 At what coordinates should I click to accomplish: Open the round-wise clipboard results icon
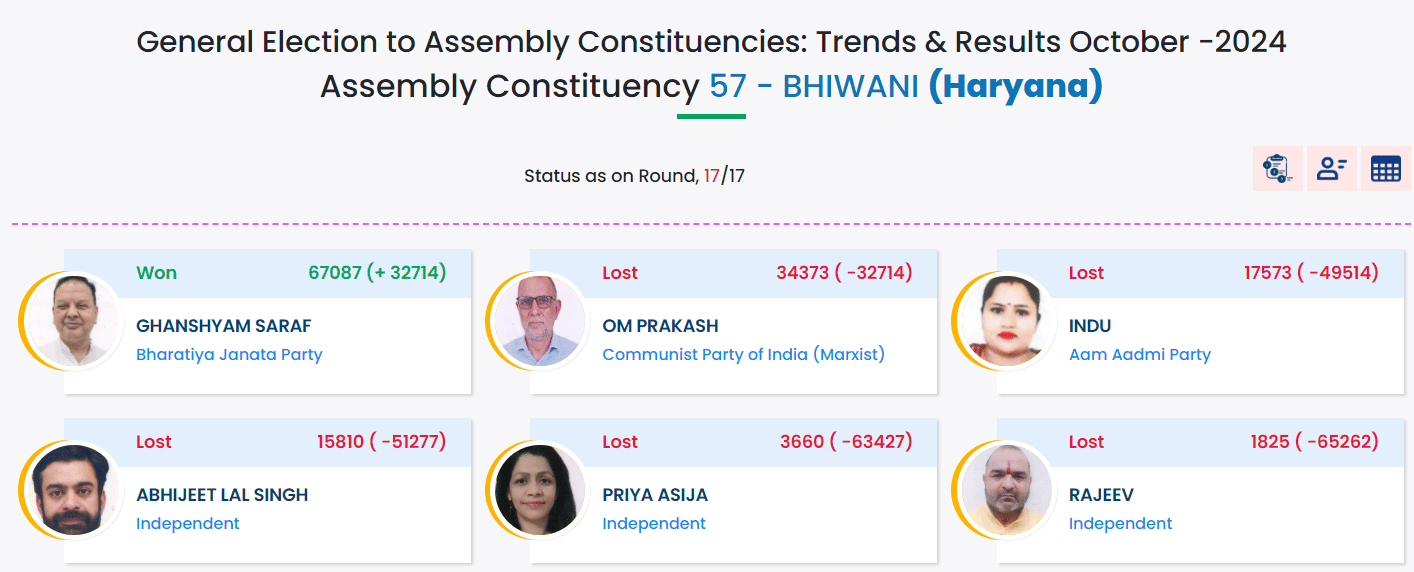[x=1277, y=168]
